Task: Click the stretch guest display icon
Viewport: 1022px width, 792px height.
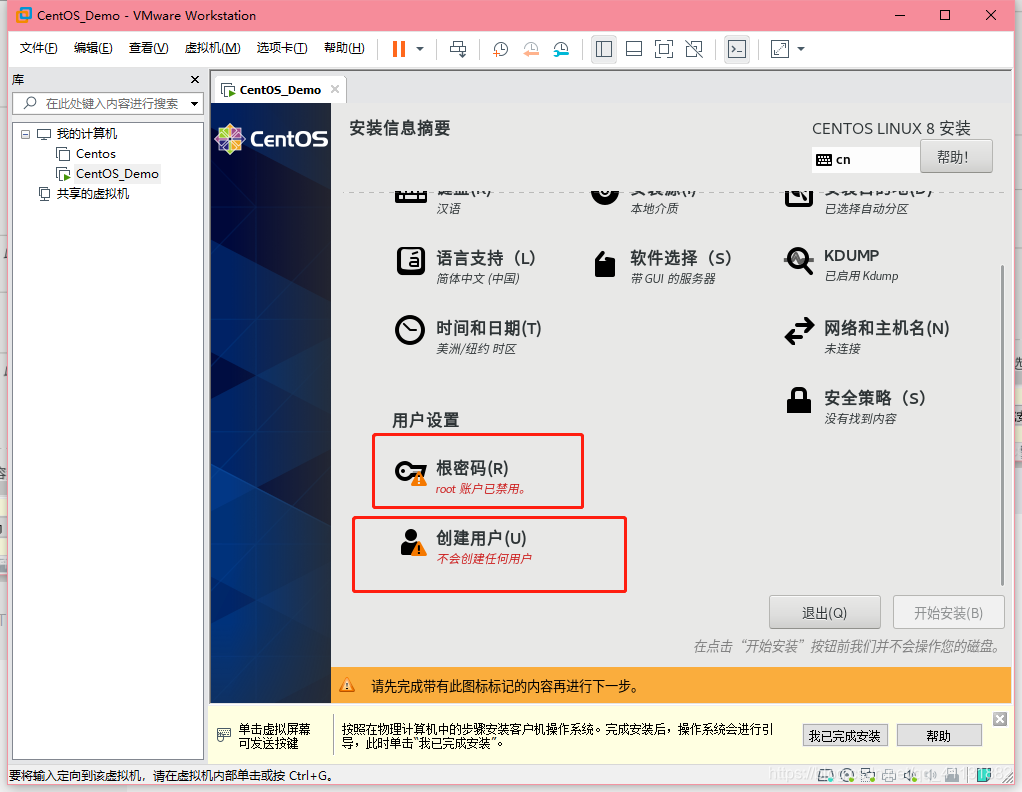Action: click(x=780, y=49)
